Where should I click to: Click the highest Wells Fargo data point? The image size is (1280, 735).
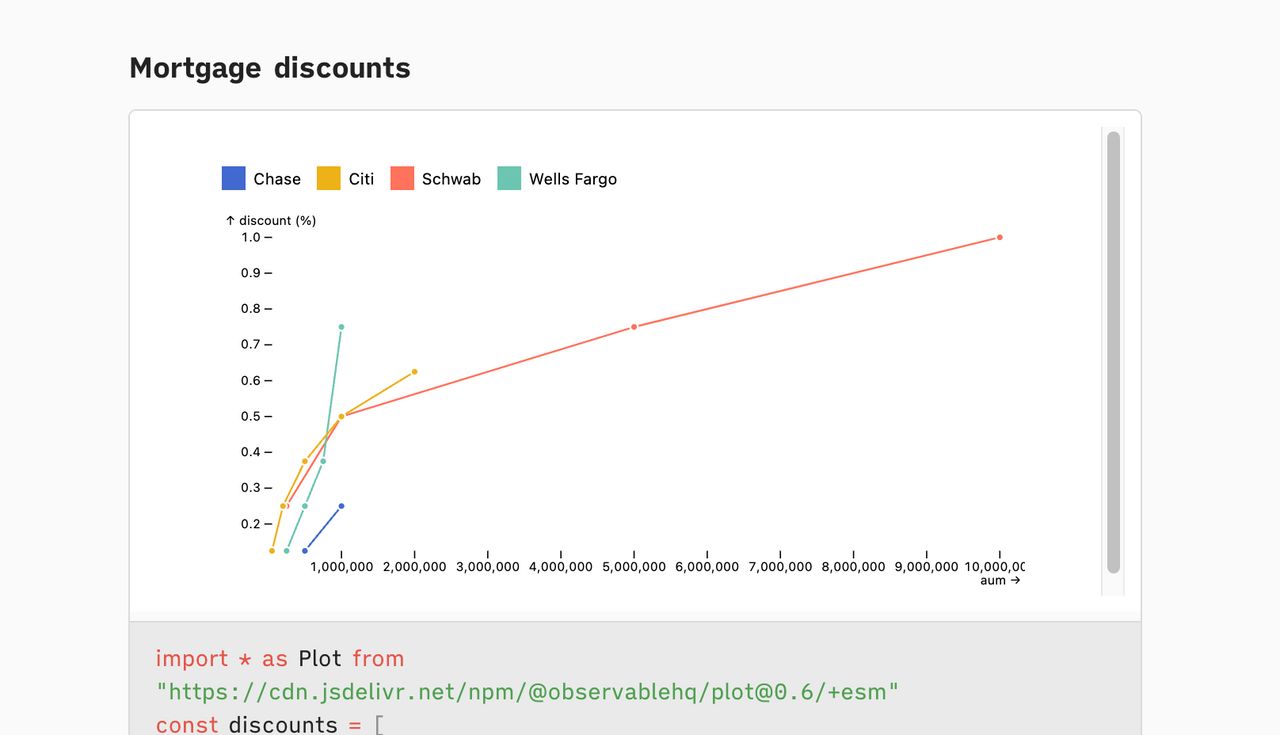pyautogui.click(x=341, y=327)
